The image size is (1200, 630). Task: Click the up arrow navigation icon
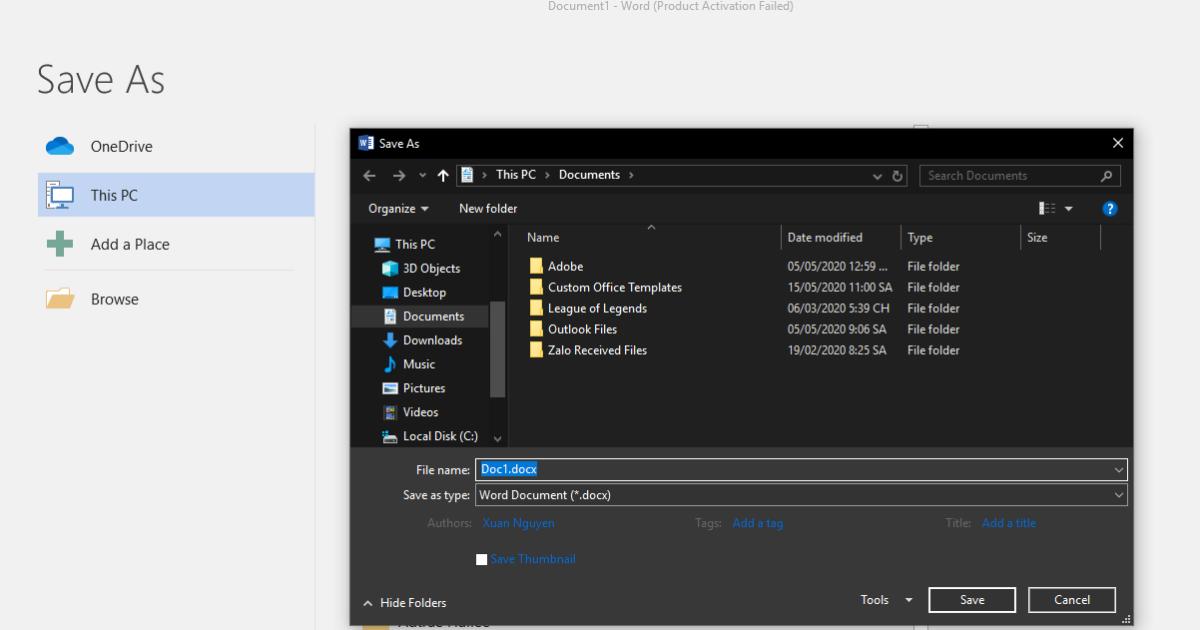pyautogui.click(x=443, y=176)
